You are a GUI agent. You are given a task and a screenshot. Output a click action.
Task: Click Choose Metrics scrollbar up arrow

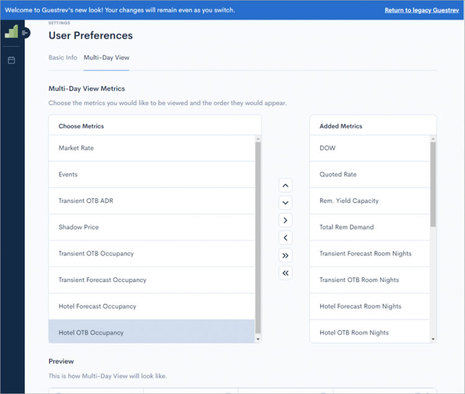(258, 138)
